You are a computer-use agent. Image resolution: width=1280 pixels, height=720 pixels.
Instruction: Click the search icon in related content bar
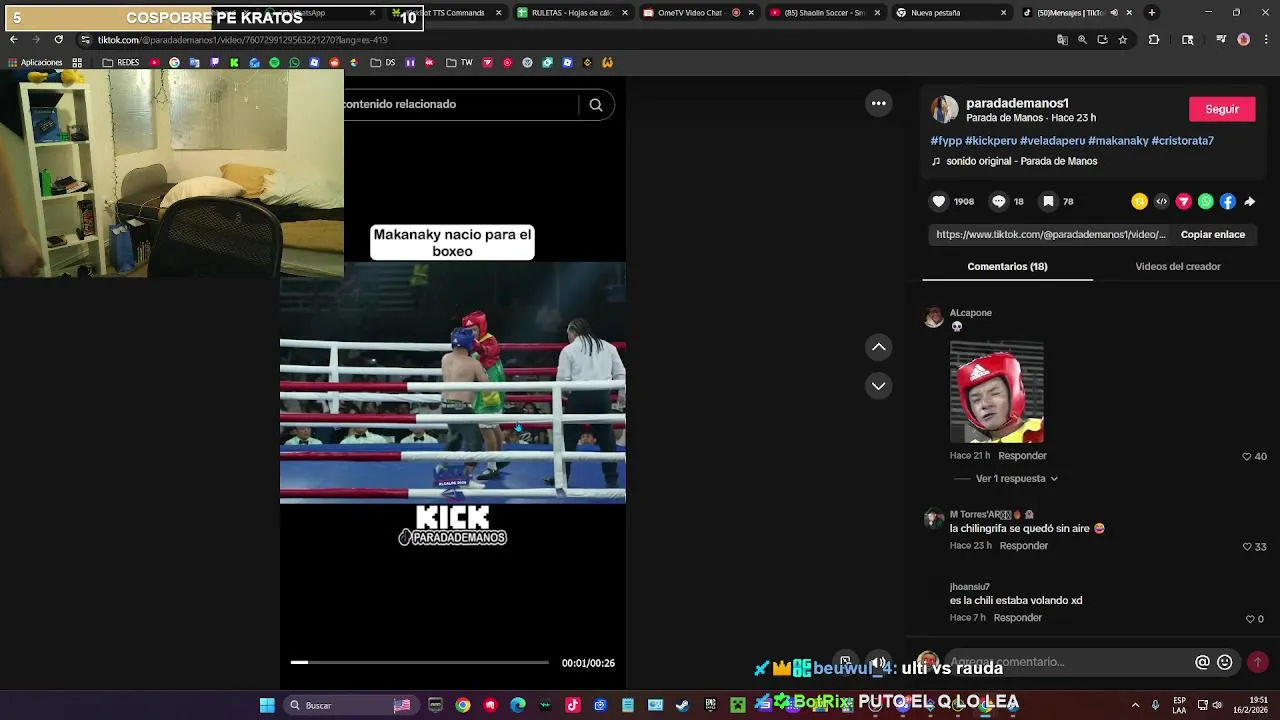(x=596, y=105)
